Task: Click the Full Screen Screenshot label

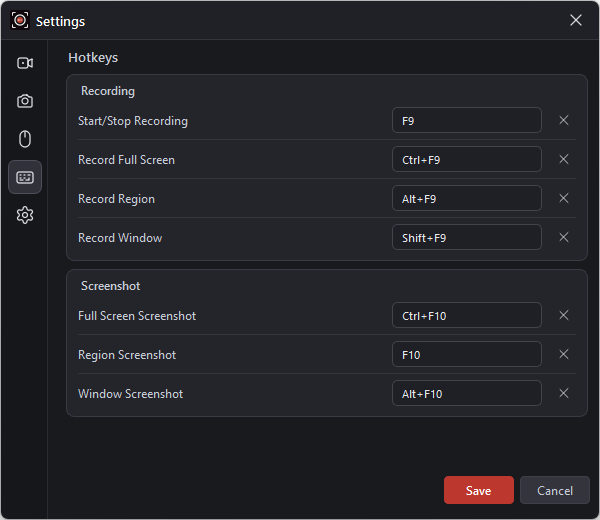Action: coord(137,316)
